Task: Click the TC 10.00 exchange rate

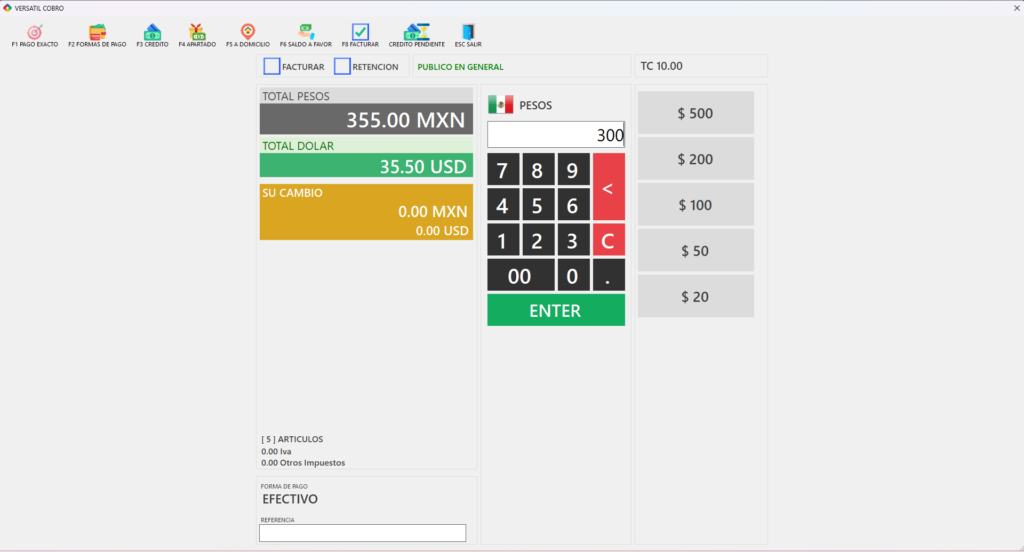Action: pyautogui.click(x=662, y=66)
